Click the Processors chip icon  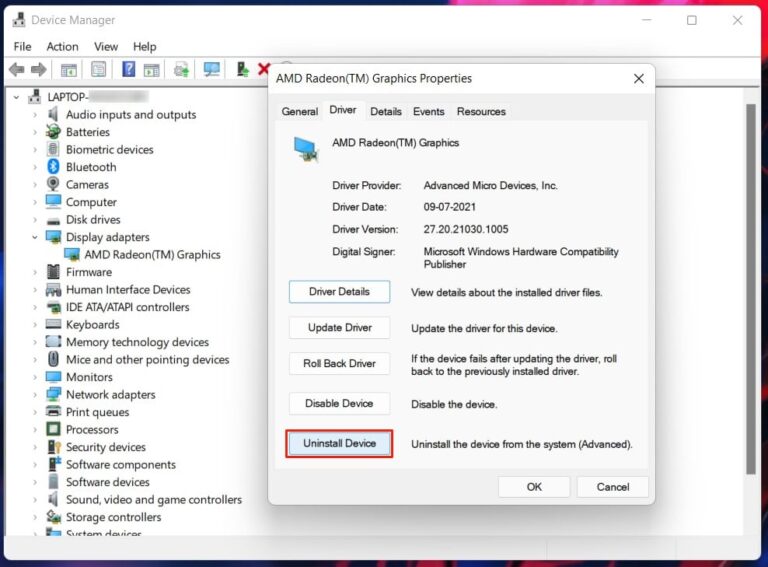53,429
